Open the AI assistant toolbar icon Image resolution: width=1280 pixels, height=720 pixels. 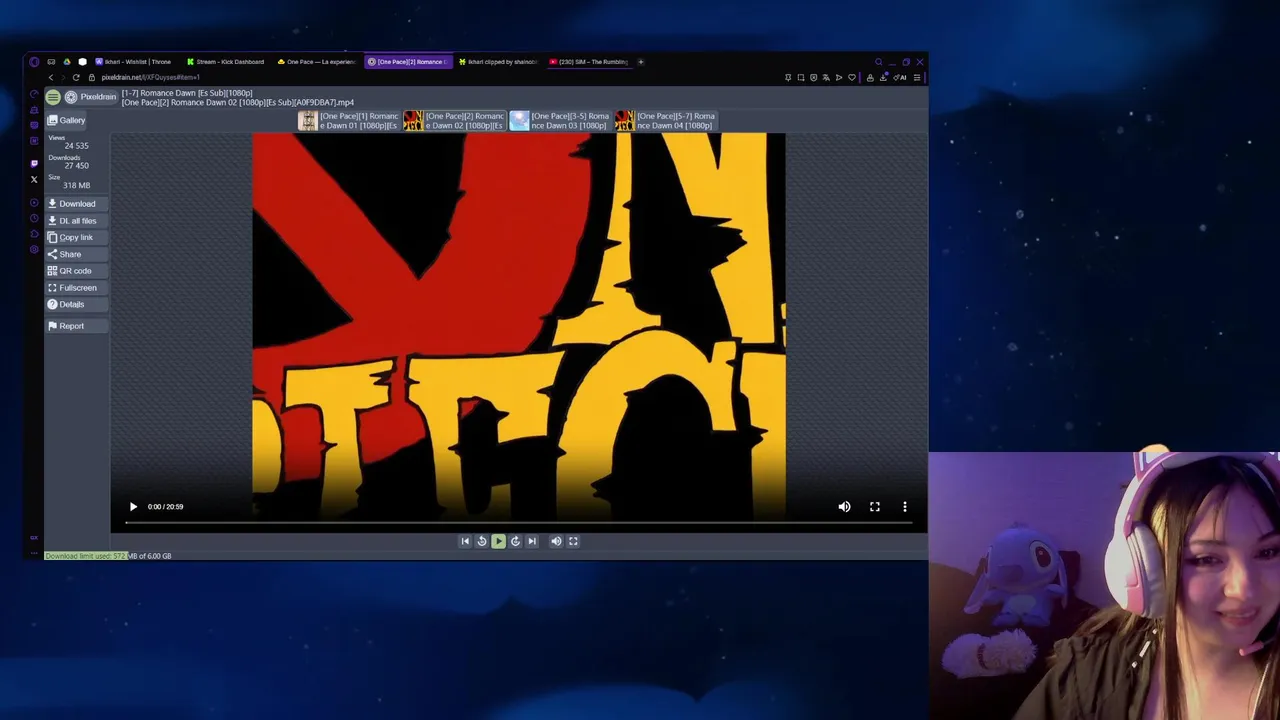[x=900, y=77]
